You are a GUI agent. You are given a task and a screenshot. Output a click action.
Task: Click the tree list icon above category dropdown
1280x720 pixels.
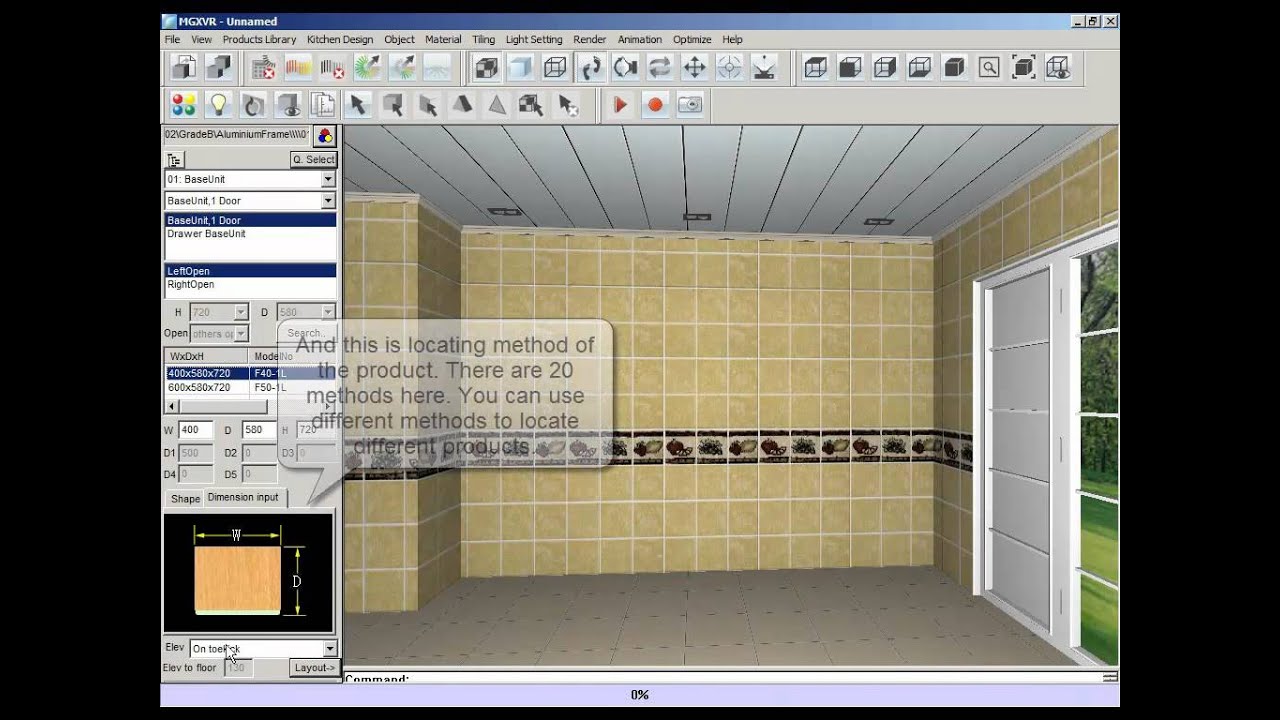click(x=174, y=160)
